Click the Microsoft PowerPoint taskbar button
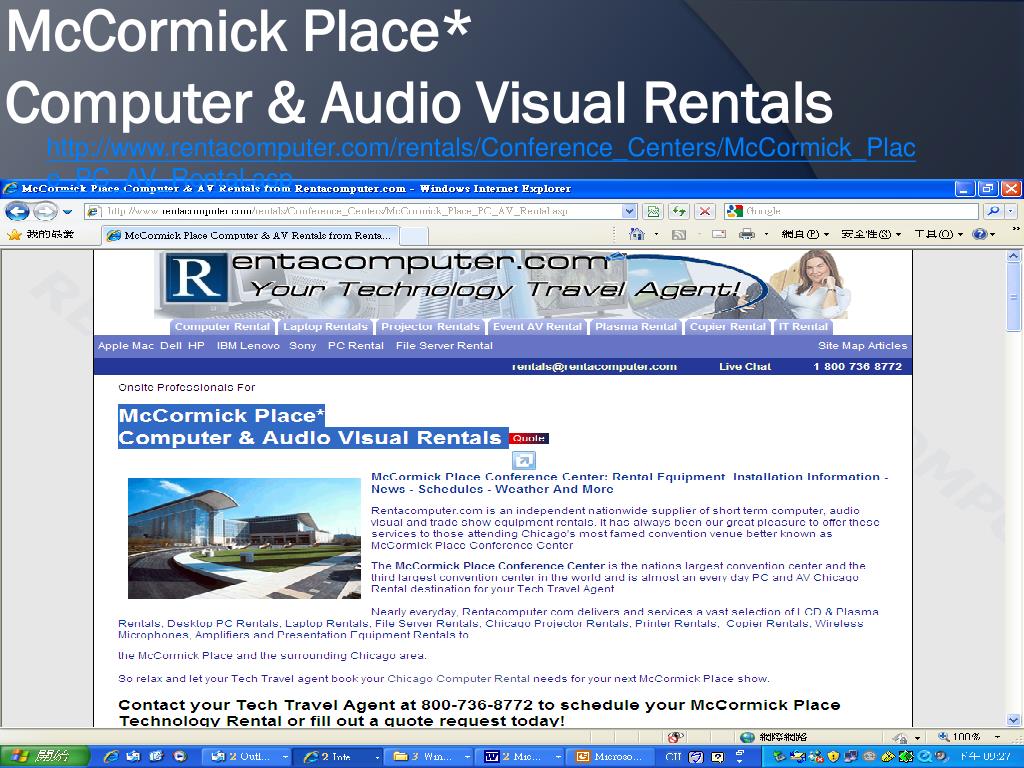The width and height of the screenshot is (1024, 768). (613, 756)
